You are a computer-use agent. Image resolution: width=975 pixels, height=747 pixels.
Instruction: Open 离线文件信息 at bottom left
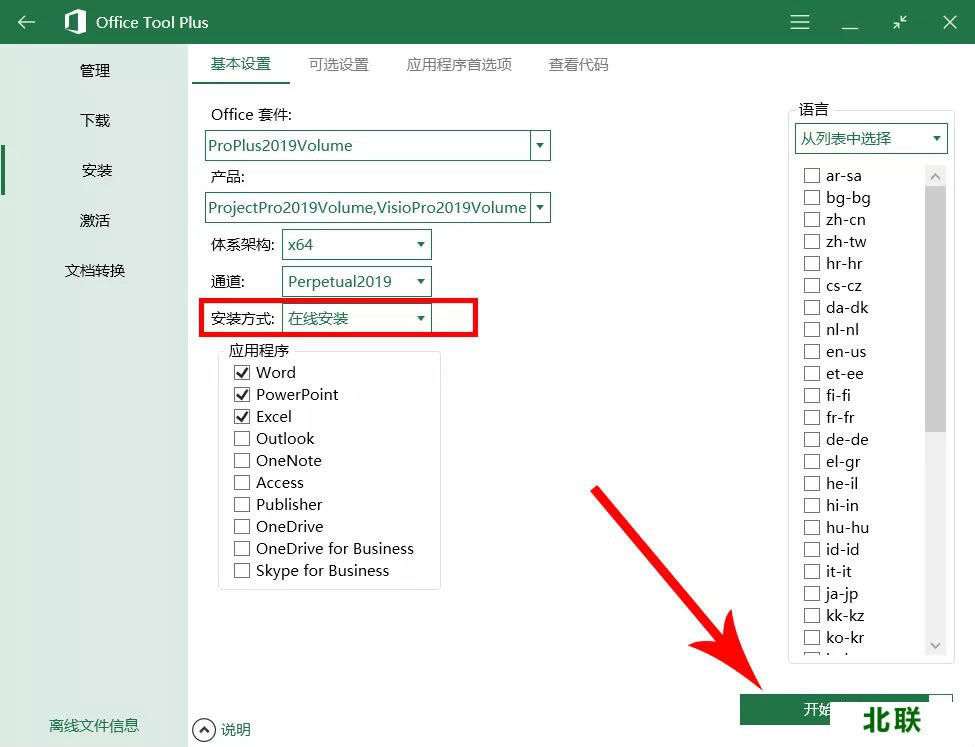click(93, 725)
